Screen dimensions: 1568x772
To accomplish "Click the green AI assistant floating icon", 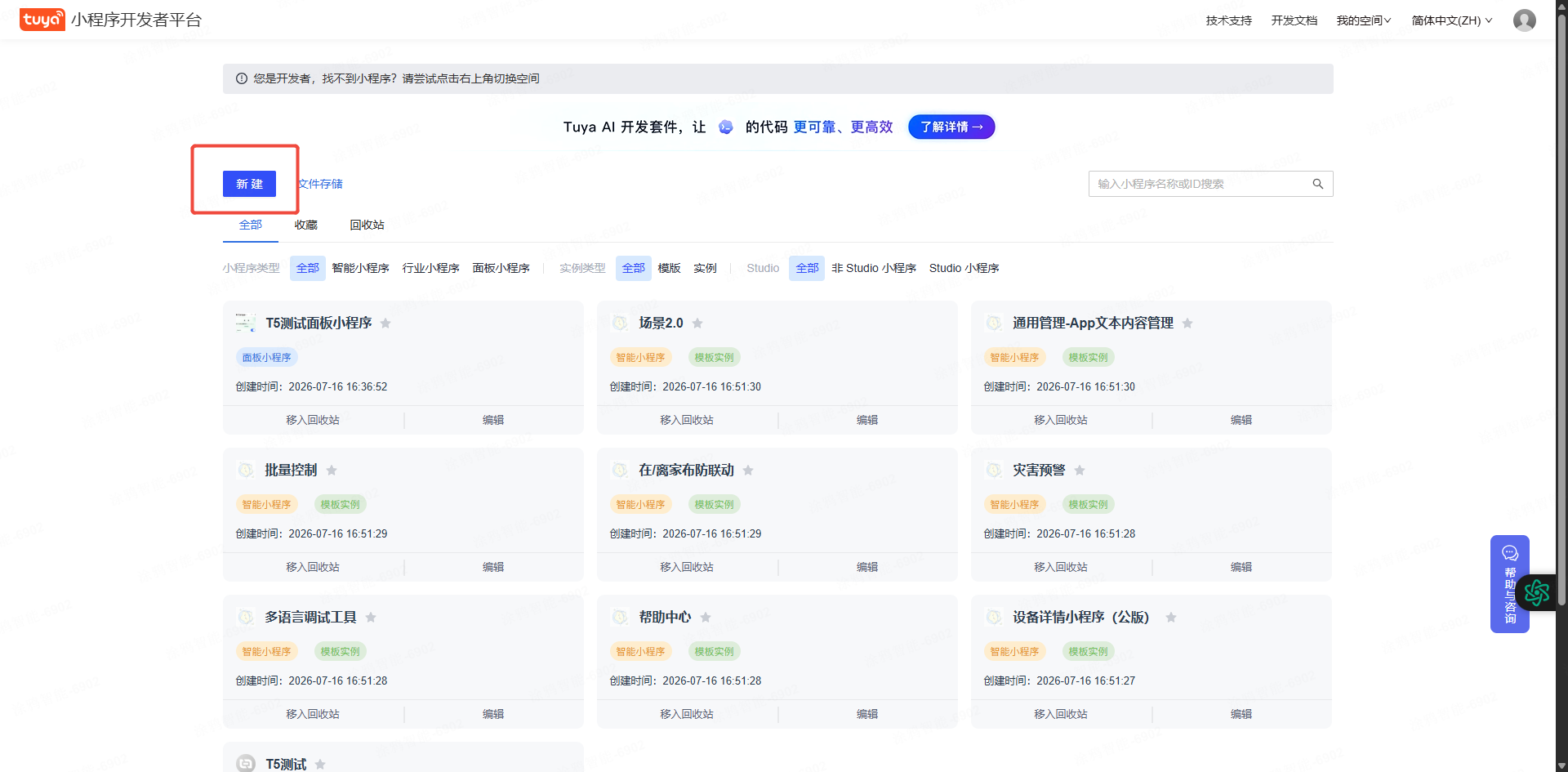I will (x=1536, y=592).
